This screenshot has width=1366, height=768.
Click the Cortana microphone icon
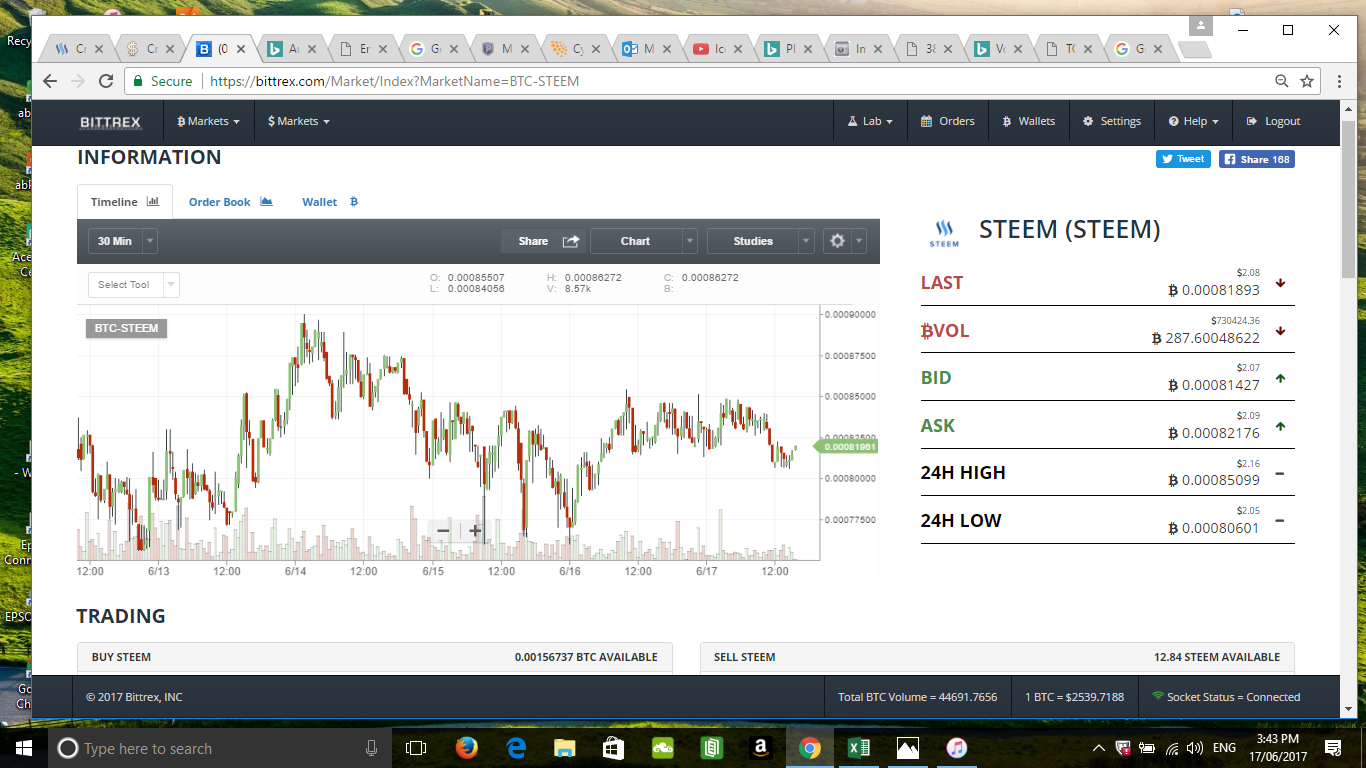371,748
